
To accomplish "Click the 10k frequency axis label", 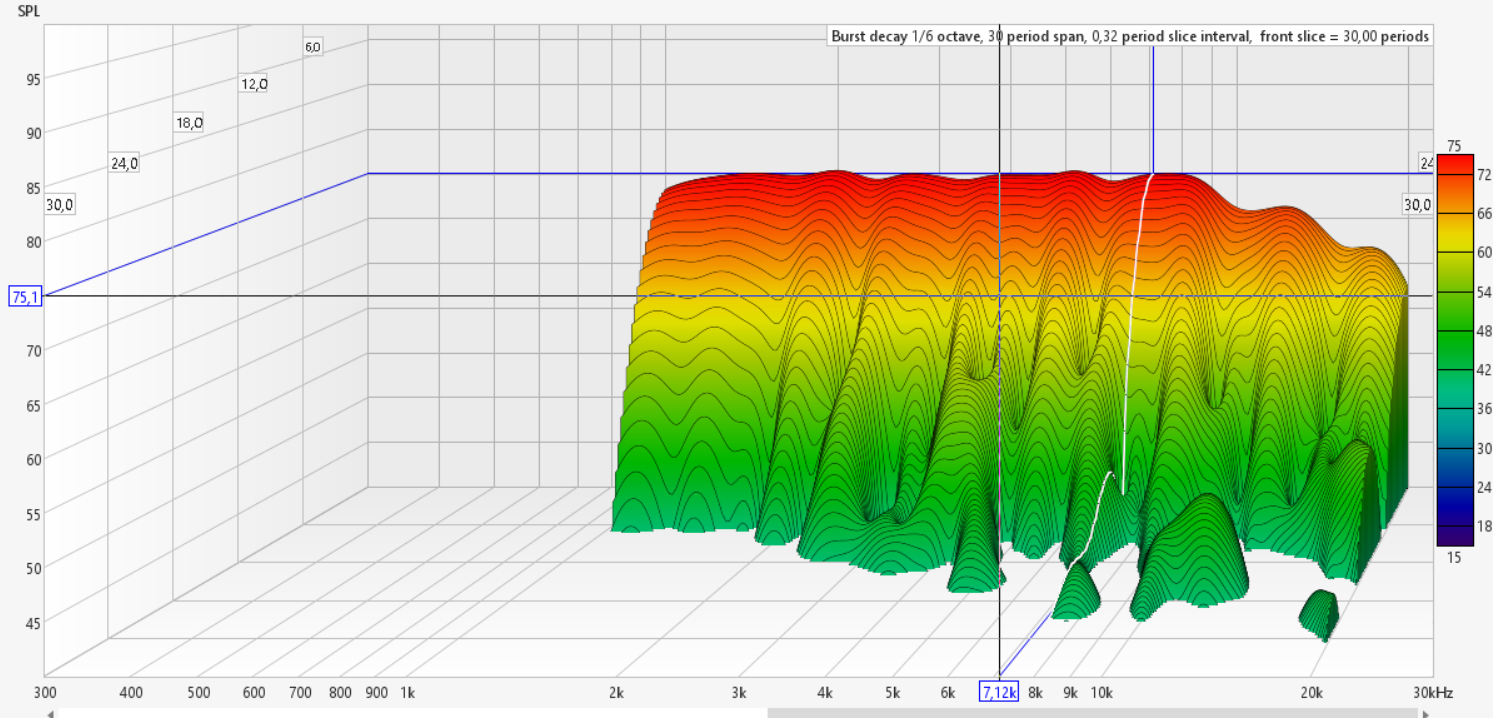I will (1102, 692).
